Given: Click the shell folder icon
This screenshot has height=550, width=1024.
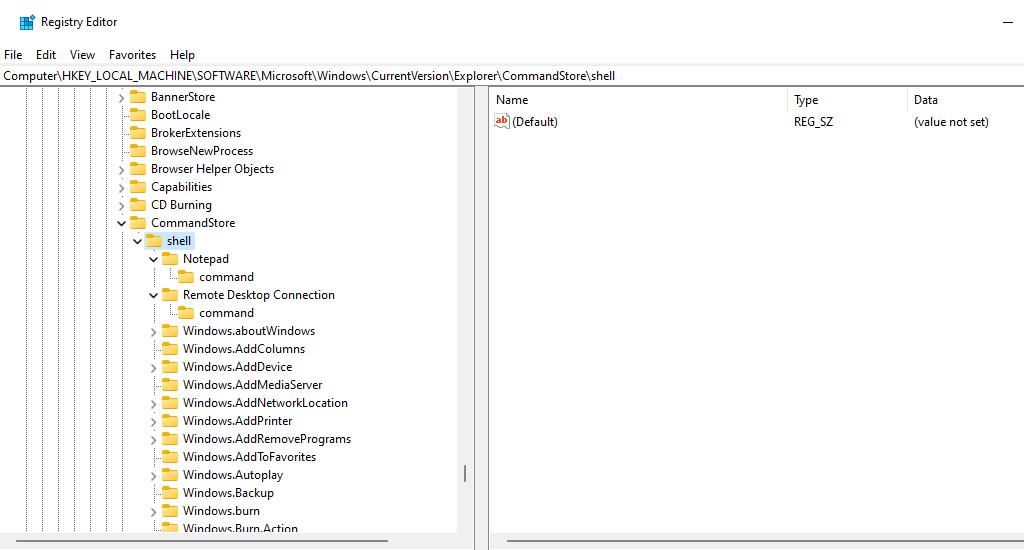Looking at the screenshot, I should [x=154, y=241].
